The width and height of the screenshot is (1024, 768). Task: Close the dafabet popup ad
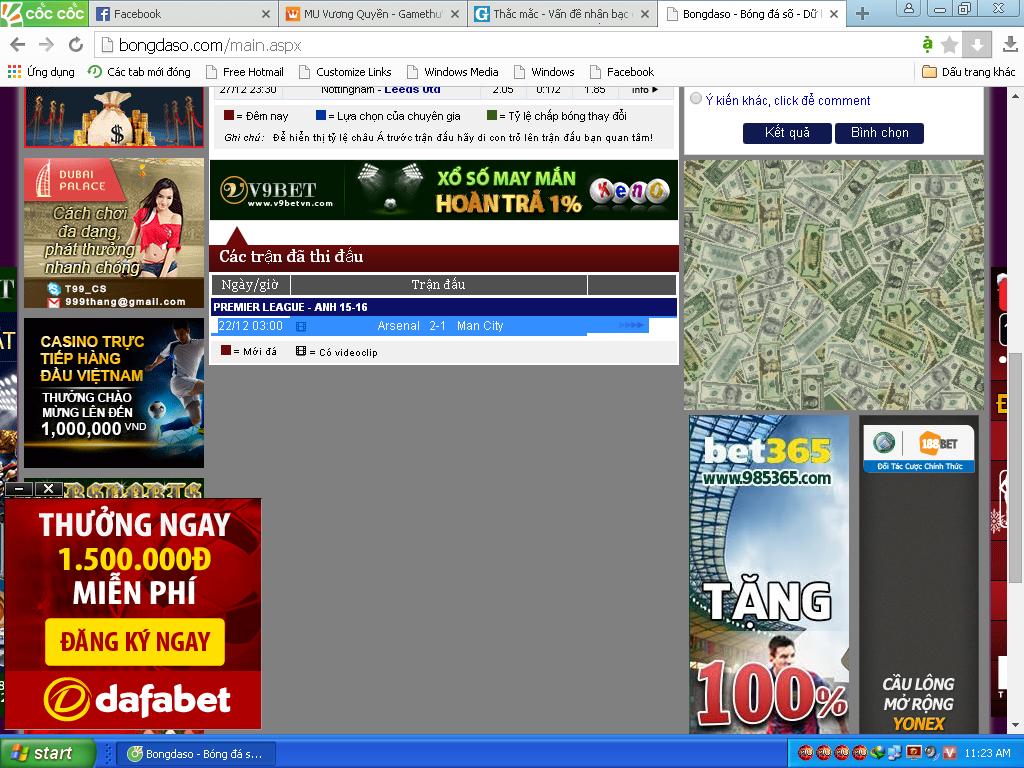(x=48, y=488)
